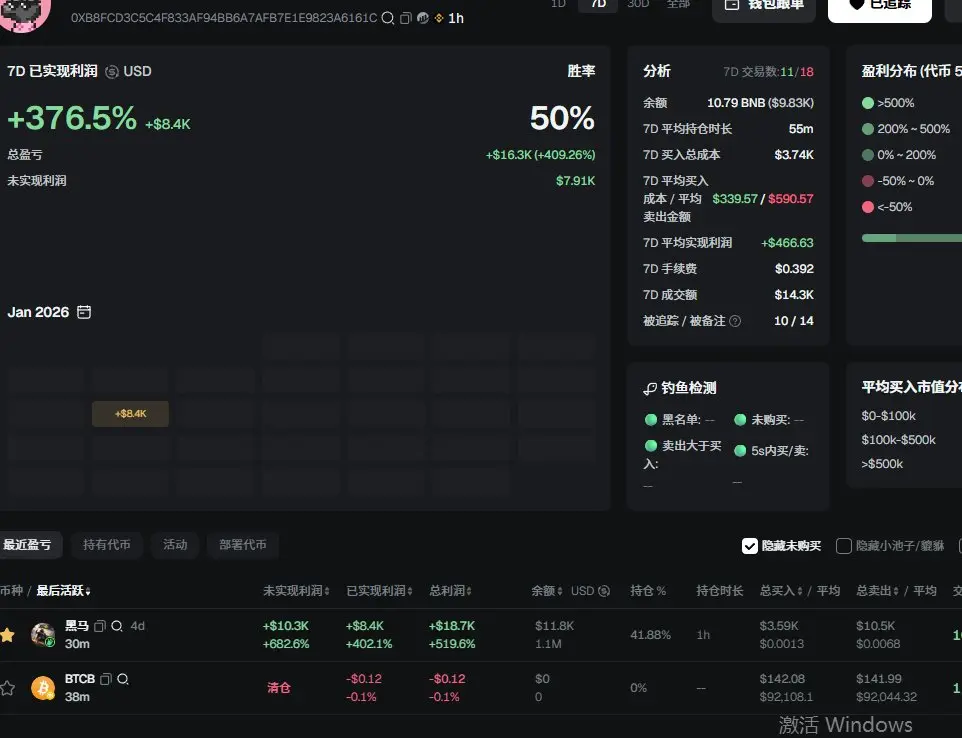The image size is (962, 738).
Task: Search the 黑马 token
Action: click(117, 626)
